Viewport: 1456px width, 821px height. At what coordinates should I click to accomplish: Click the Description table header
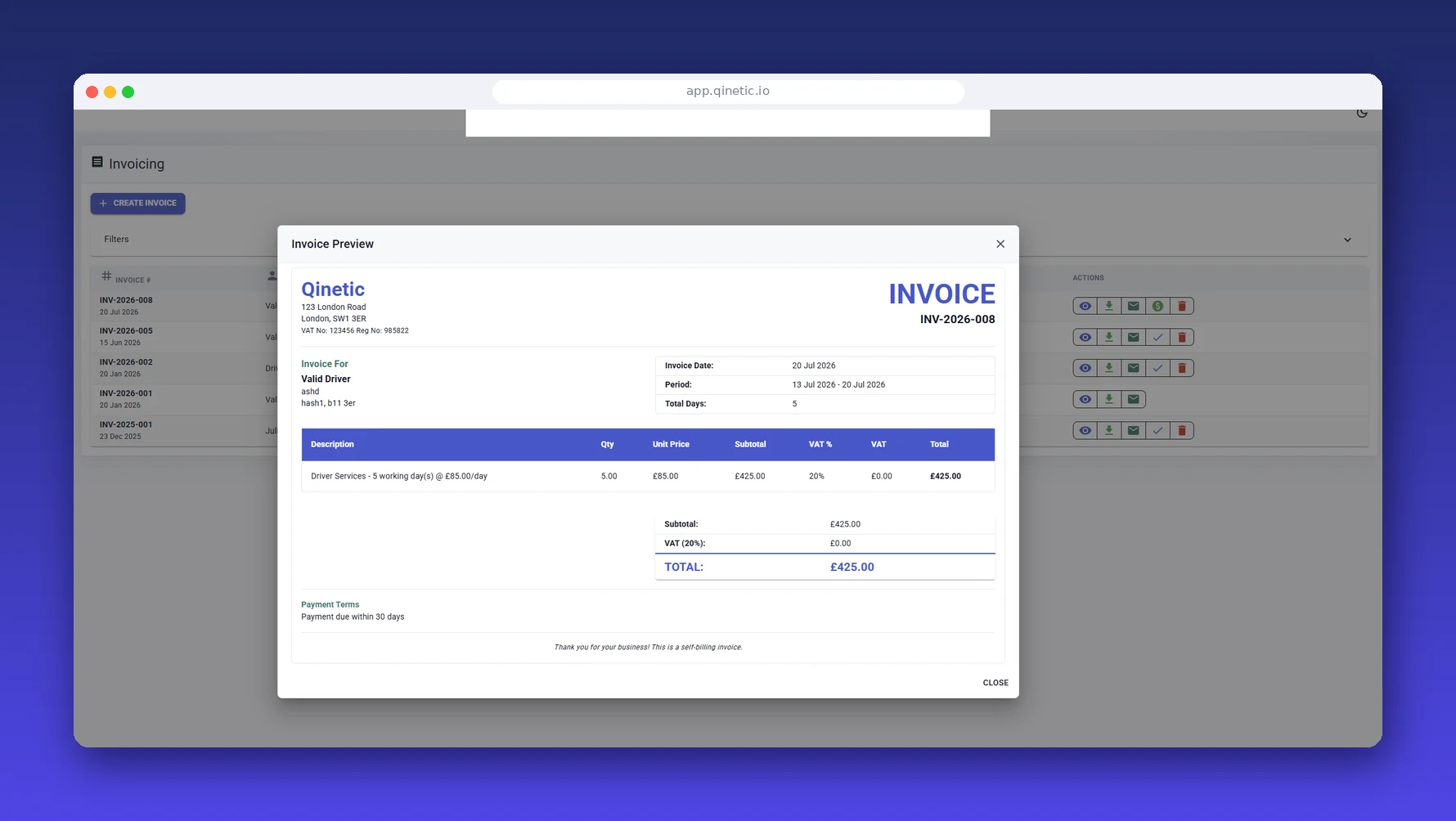click(x=332, y=444)
